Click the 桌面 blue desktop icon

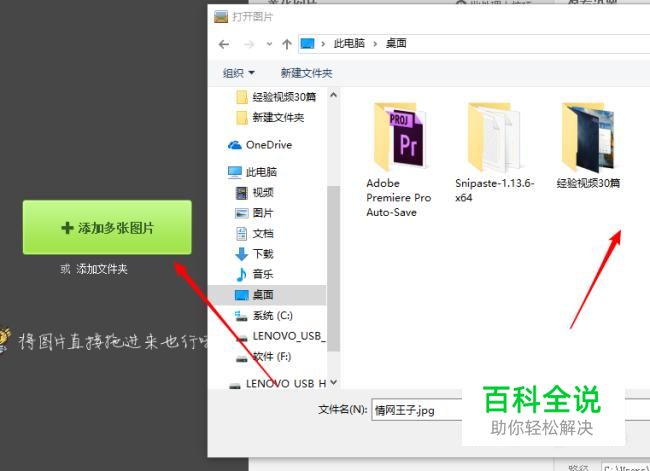[241, 295]
